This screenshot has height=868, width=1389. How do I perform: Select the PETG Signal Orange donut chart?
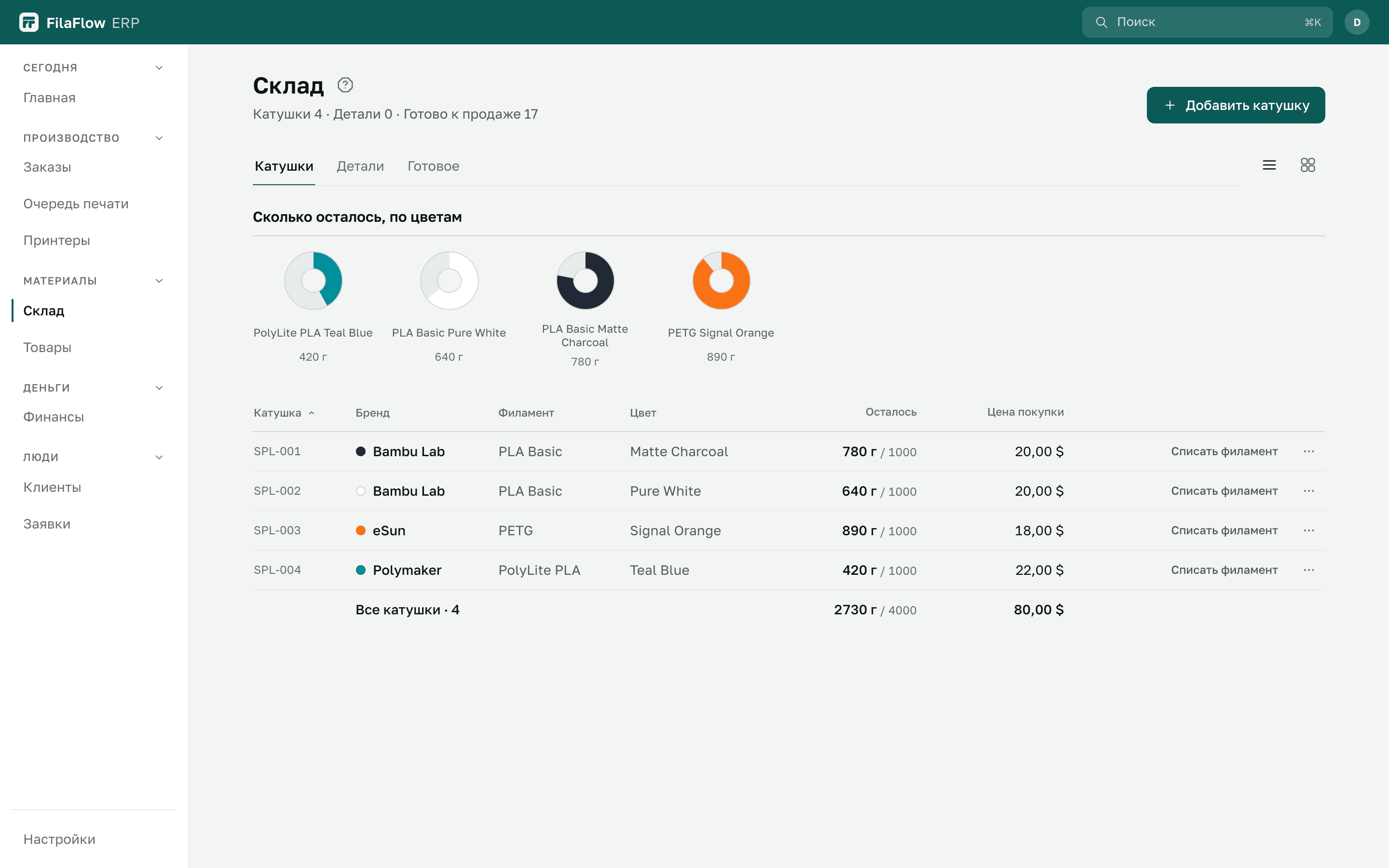click(721, 281)
